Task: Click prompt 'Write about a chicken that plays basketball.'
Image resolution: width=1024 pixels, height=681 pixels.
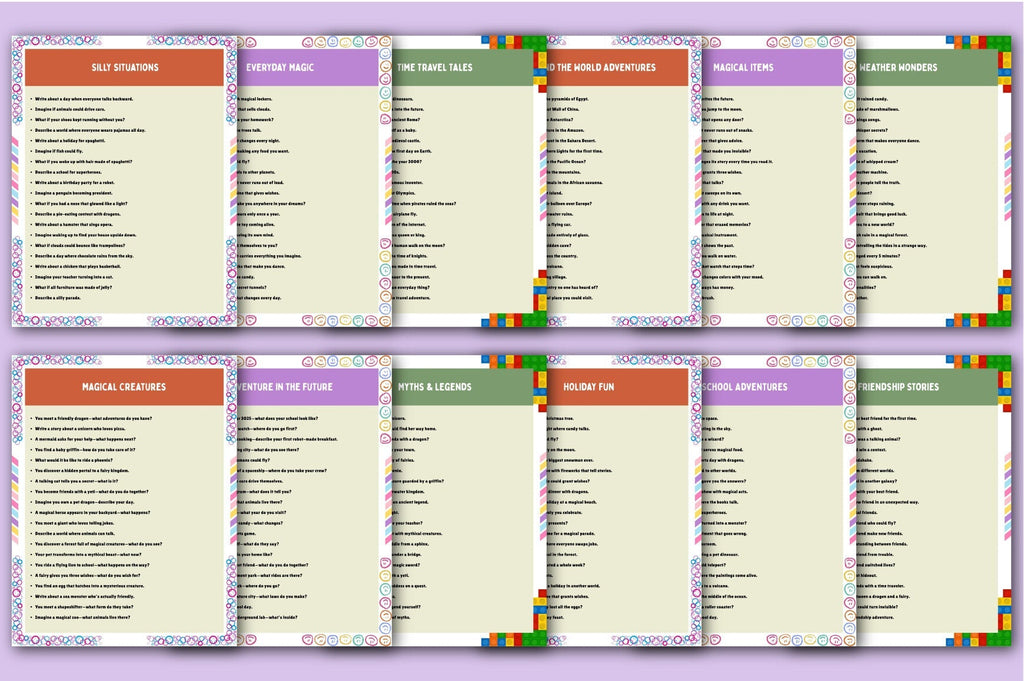Action: 78,266
